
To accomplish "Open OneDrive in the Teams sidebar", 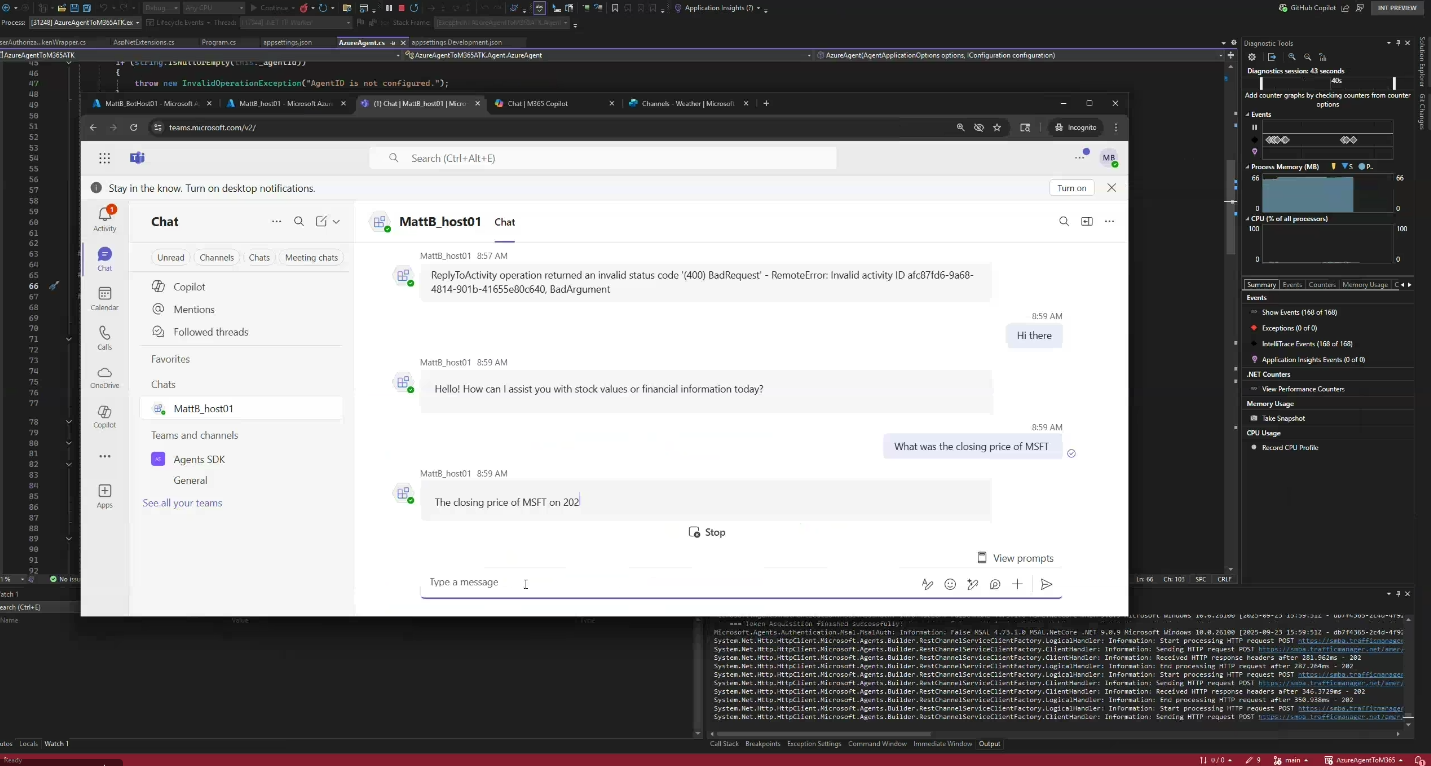I will point(105,377).
